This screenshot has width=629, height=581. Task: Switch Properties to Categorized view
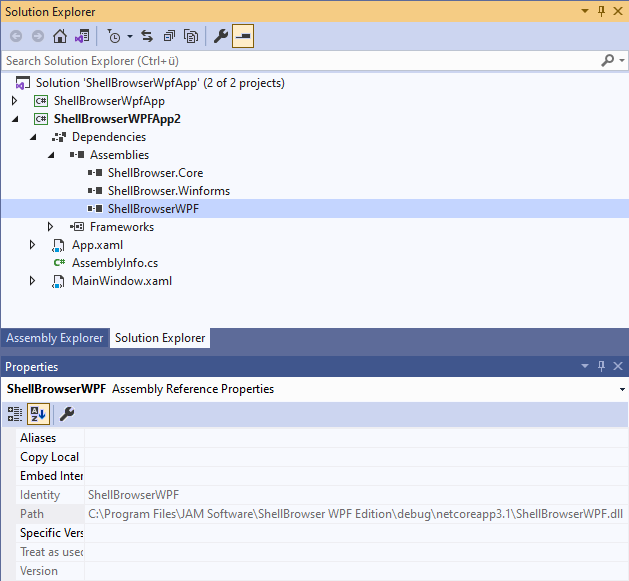[x=15, y=414]
